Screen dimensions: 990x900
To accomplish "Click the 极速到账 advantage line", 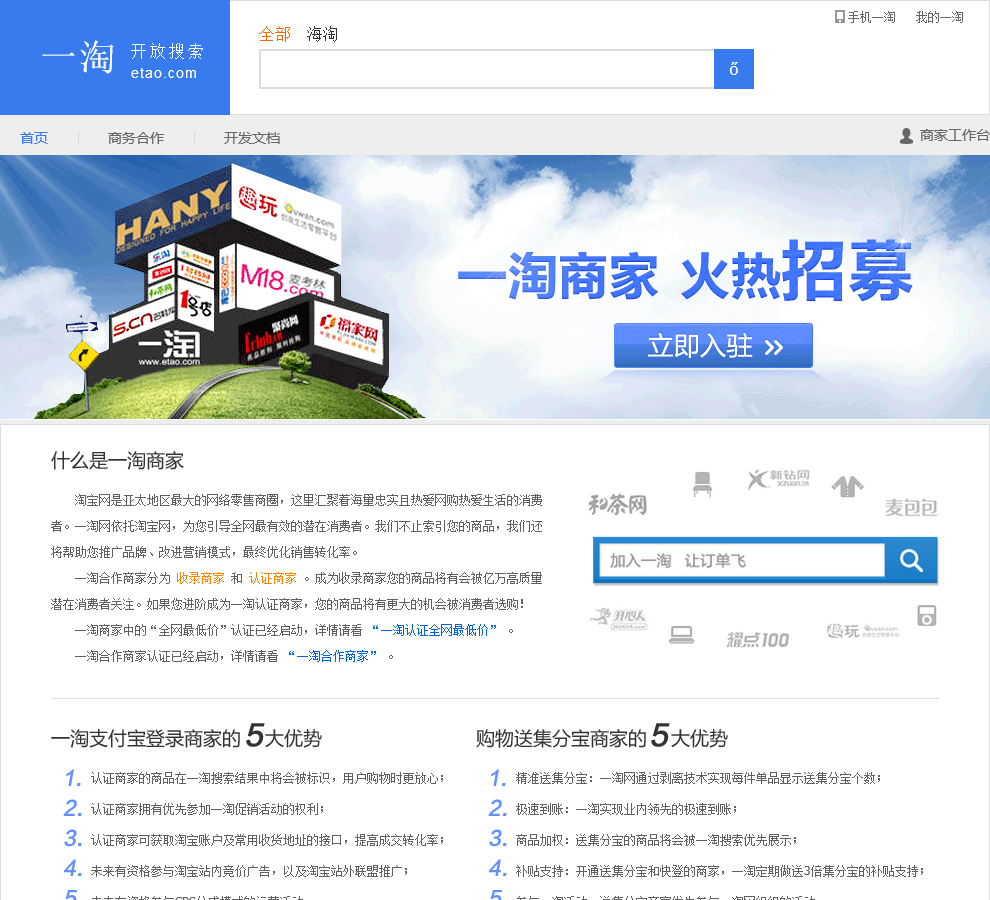I will [626, 809].
